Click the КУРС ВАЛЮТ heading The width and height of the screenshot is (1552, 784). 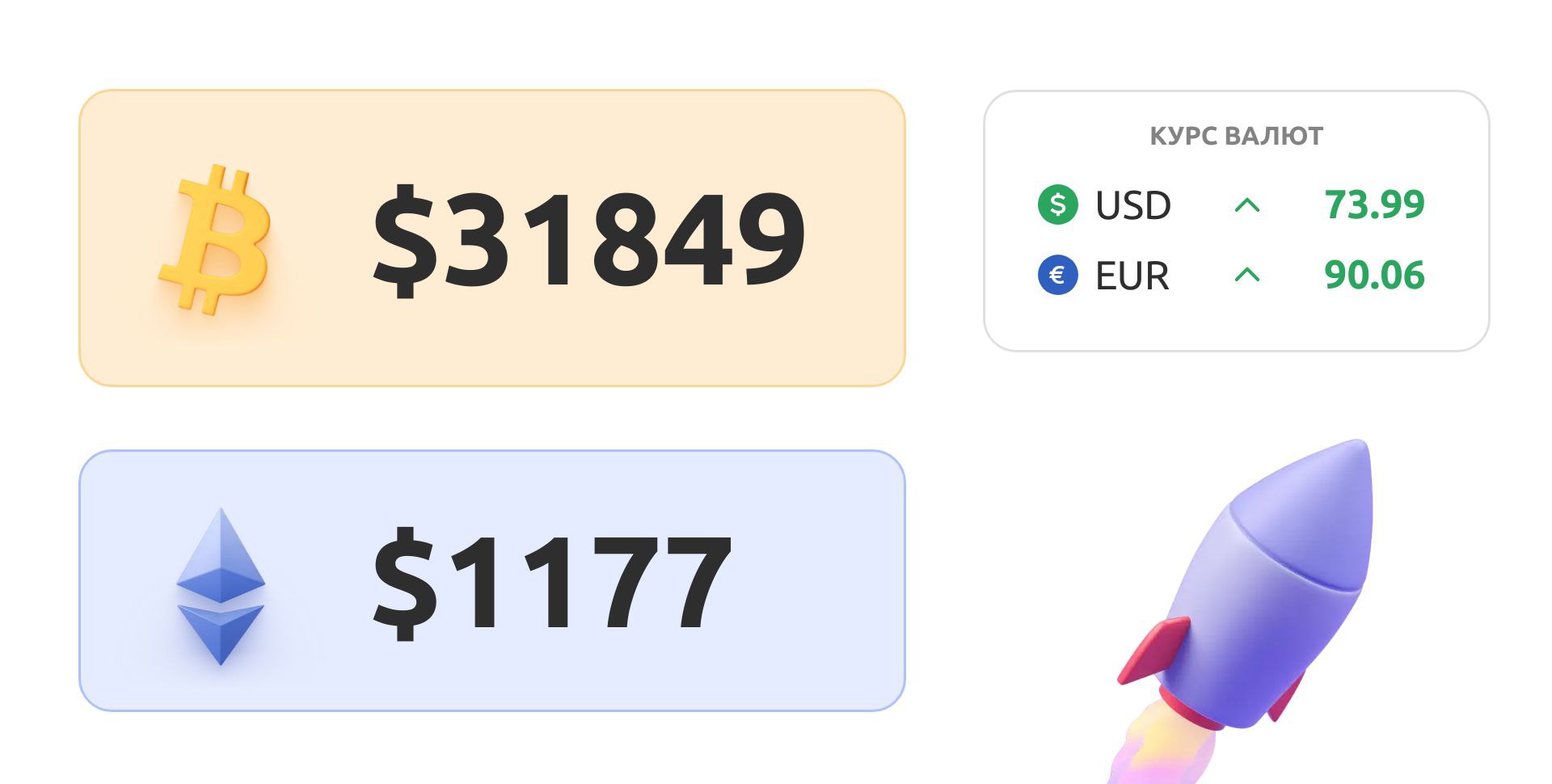click(1236, 136)
